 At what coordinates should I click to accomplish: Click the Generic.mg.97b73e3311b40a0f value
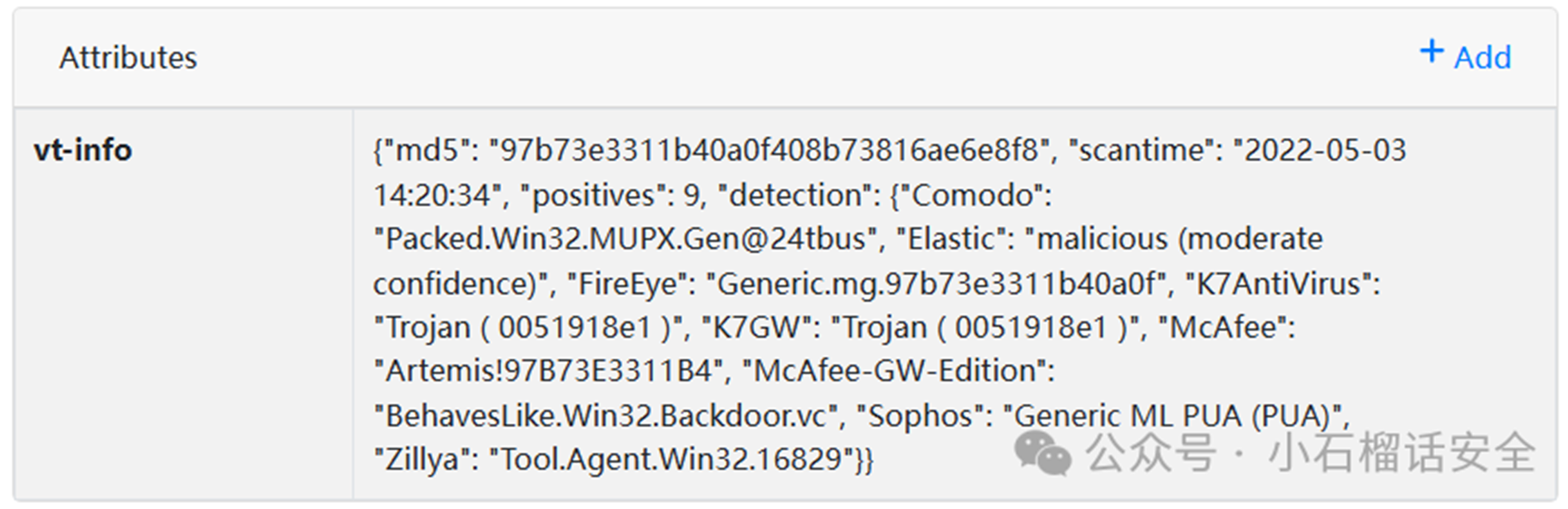(x=937, y=284)
